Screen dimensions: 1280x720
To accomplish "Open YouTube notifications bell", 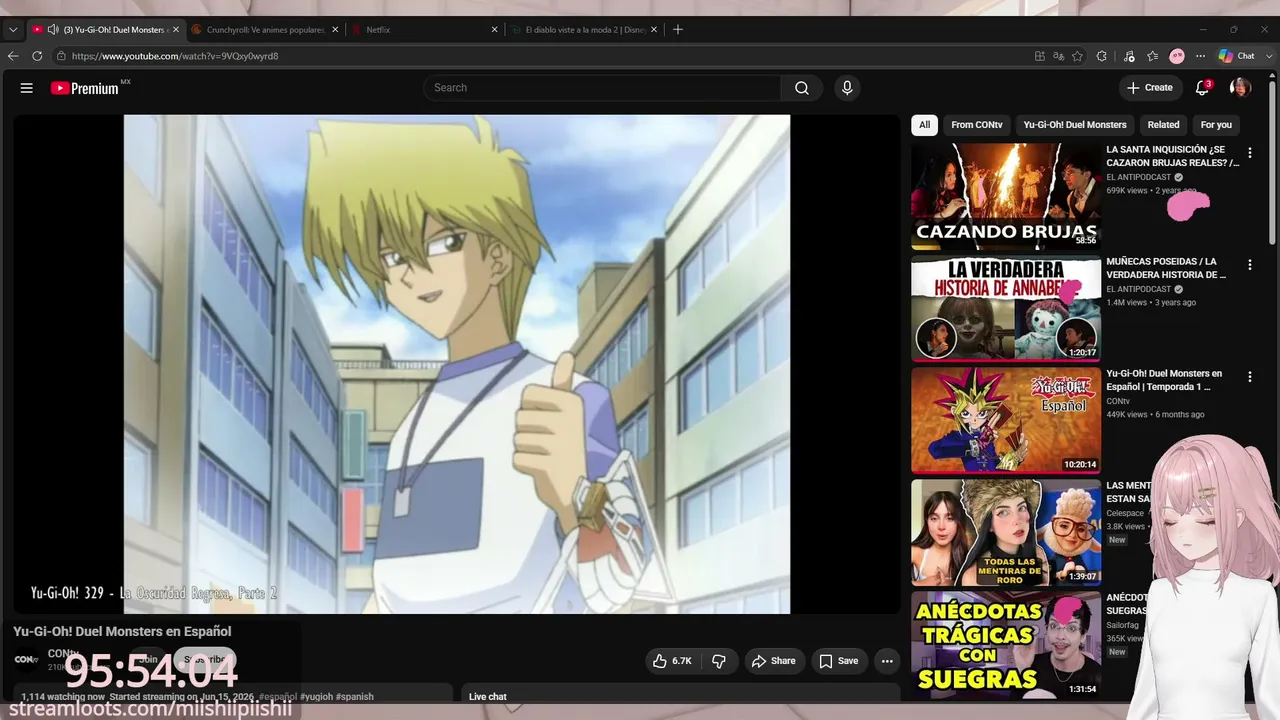I will pos(1203,88).
